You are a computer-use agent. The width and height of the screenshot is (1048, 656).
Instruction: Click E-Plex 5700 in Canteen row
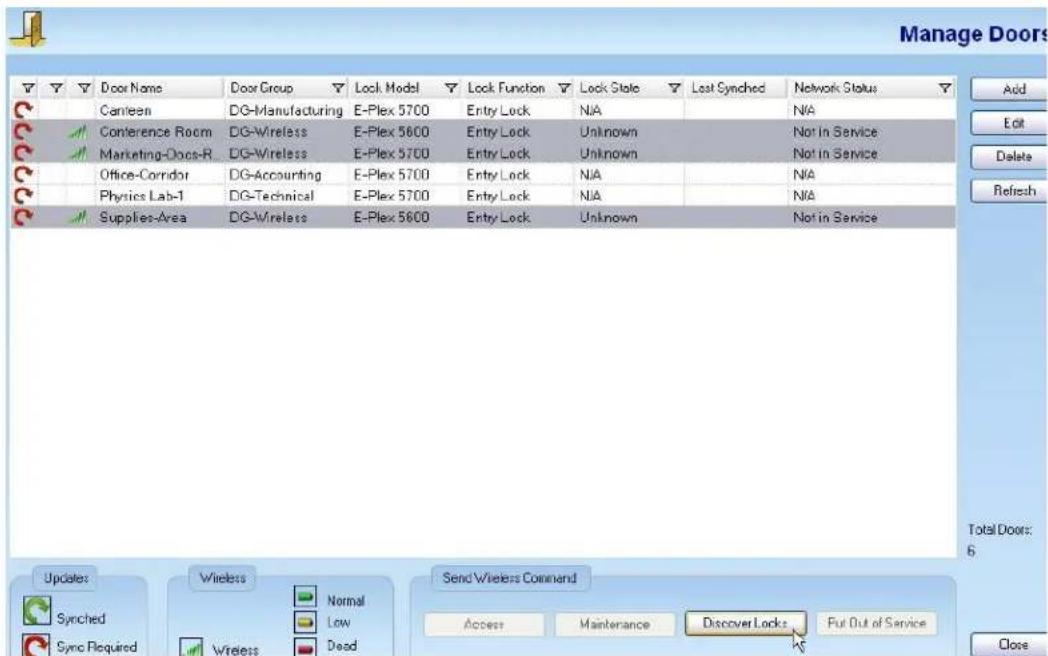391,110
